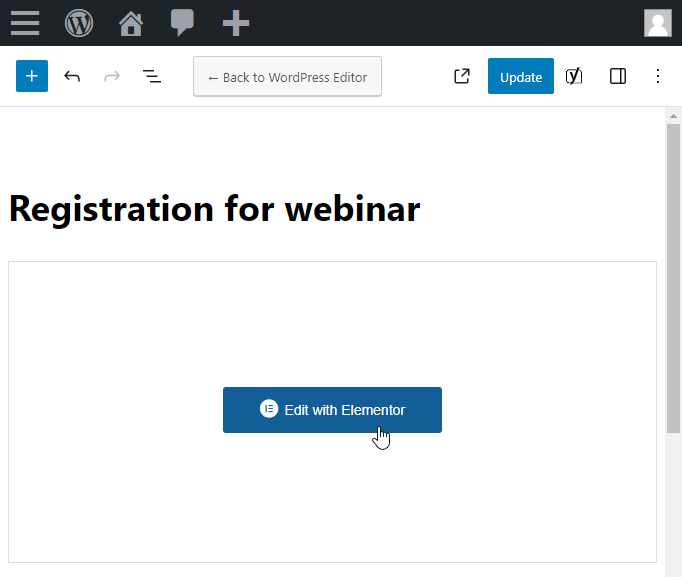This screenshot has height=577, width=682.
Task: Open the New content plus in admin bar
Action: (x=236, y=23)
